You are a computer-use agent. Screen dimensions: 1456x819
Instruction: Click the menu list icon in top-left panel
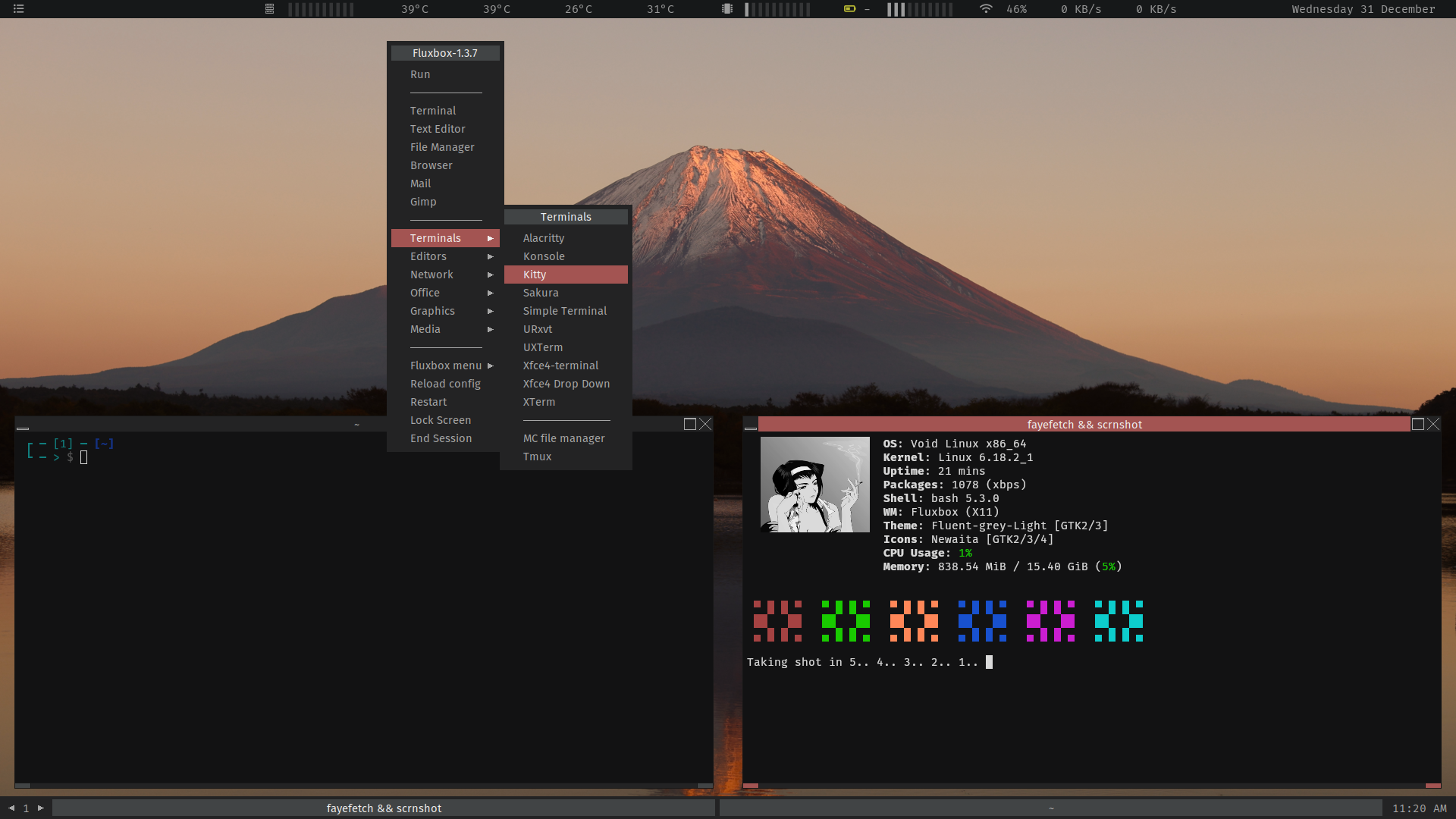click(x=19, y=9)
